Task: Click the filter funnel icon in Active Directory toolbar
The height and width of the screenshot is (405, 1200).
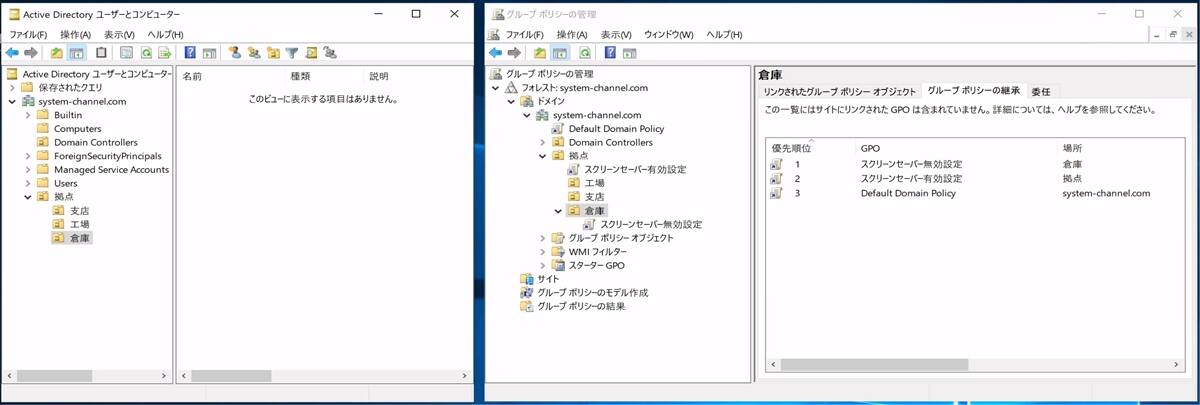Action: point(291,53)
